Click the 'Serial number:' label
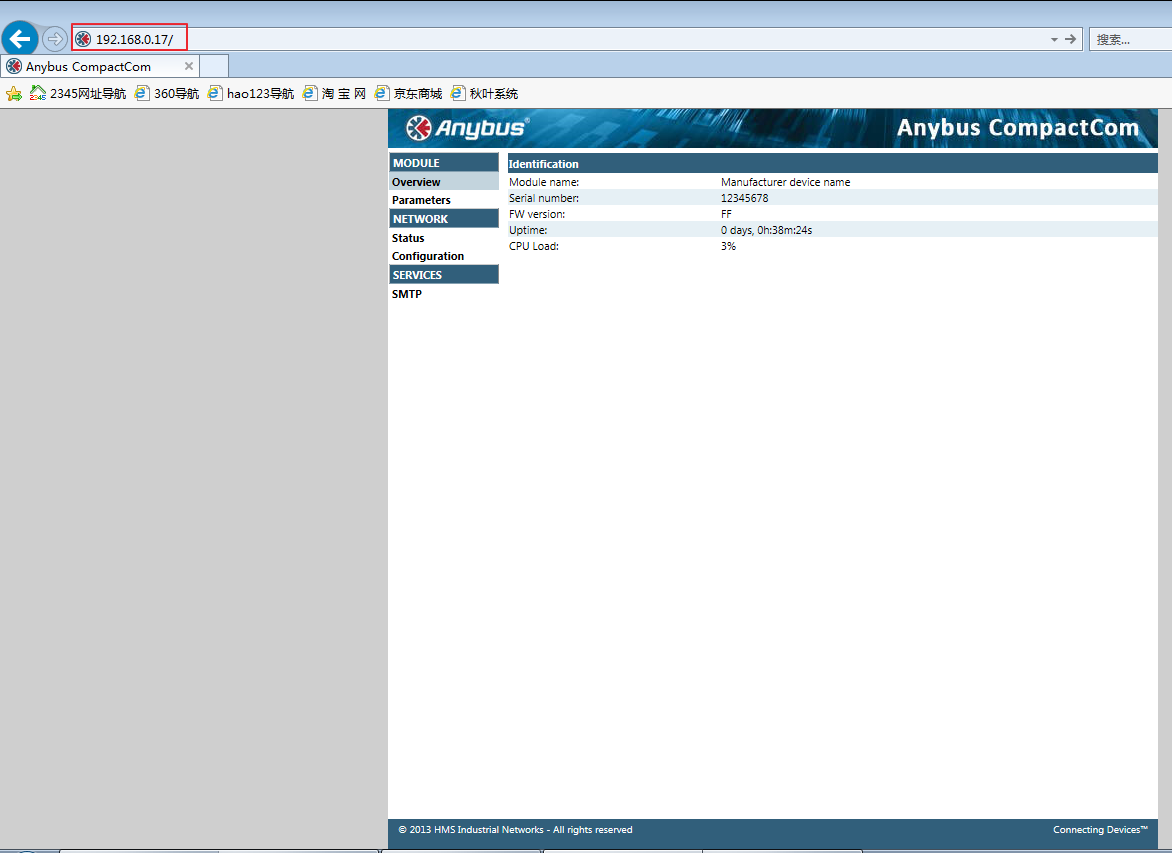Viewport: 1172px width, 853px height. pos(544,198)
